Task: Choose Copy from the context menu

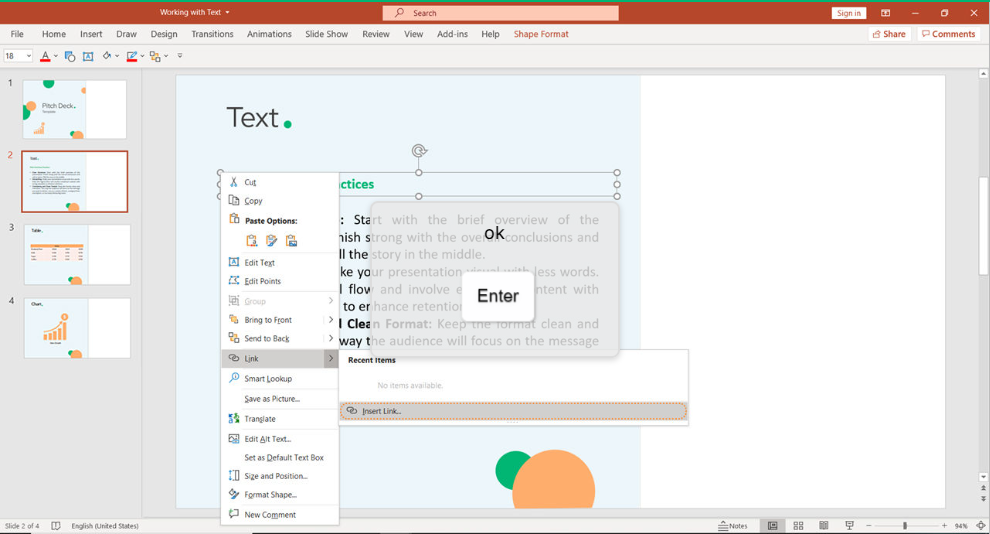Action: [x=280, y=201]
